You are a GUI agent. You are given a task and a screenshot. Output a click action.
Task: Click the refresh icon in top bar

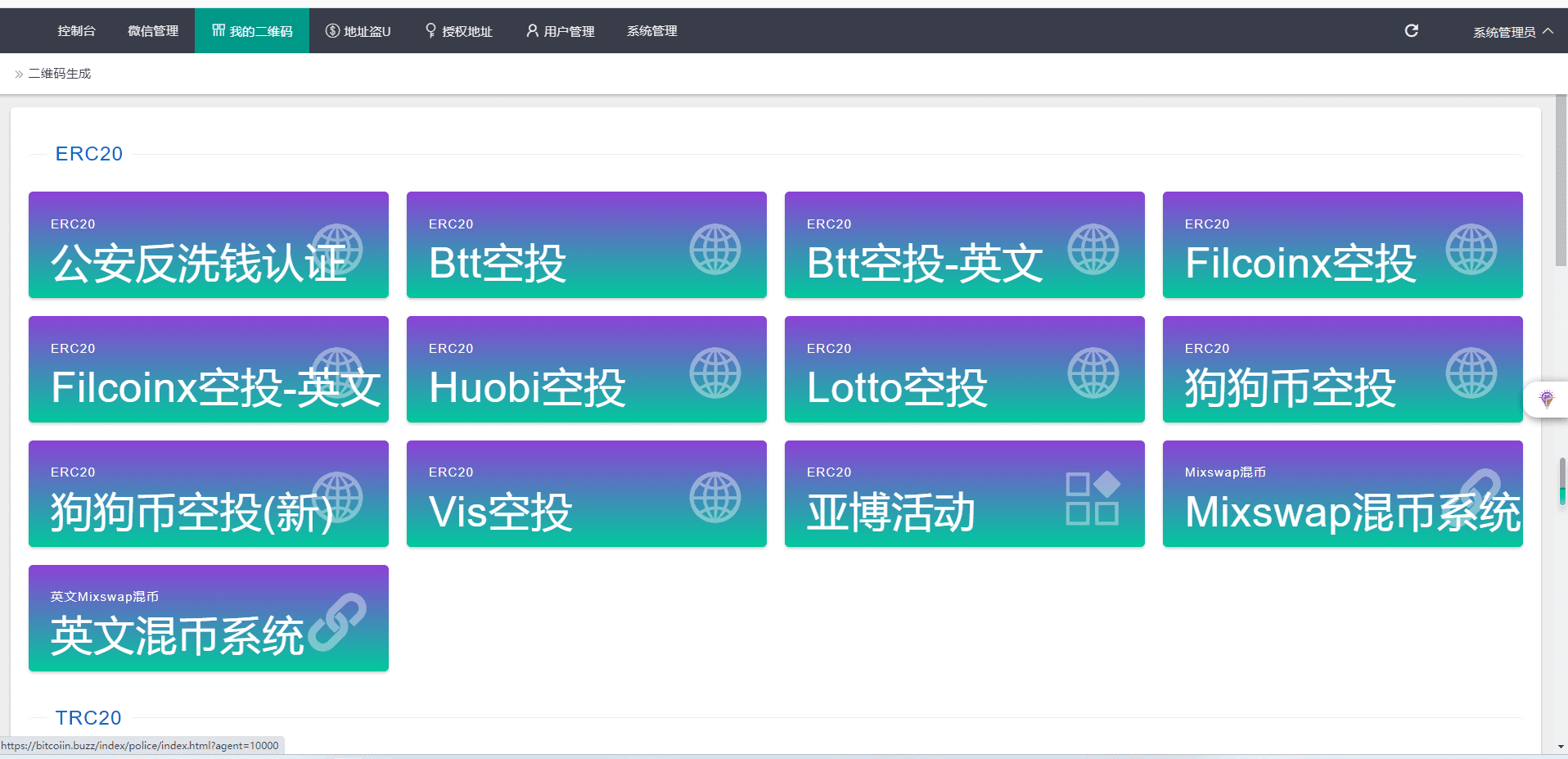1411,31
